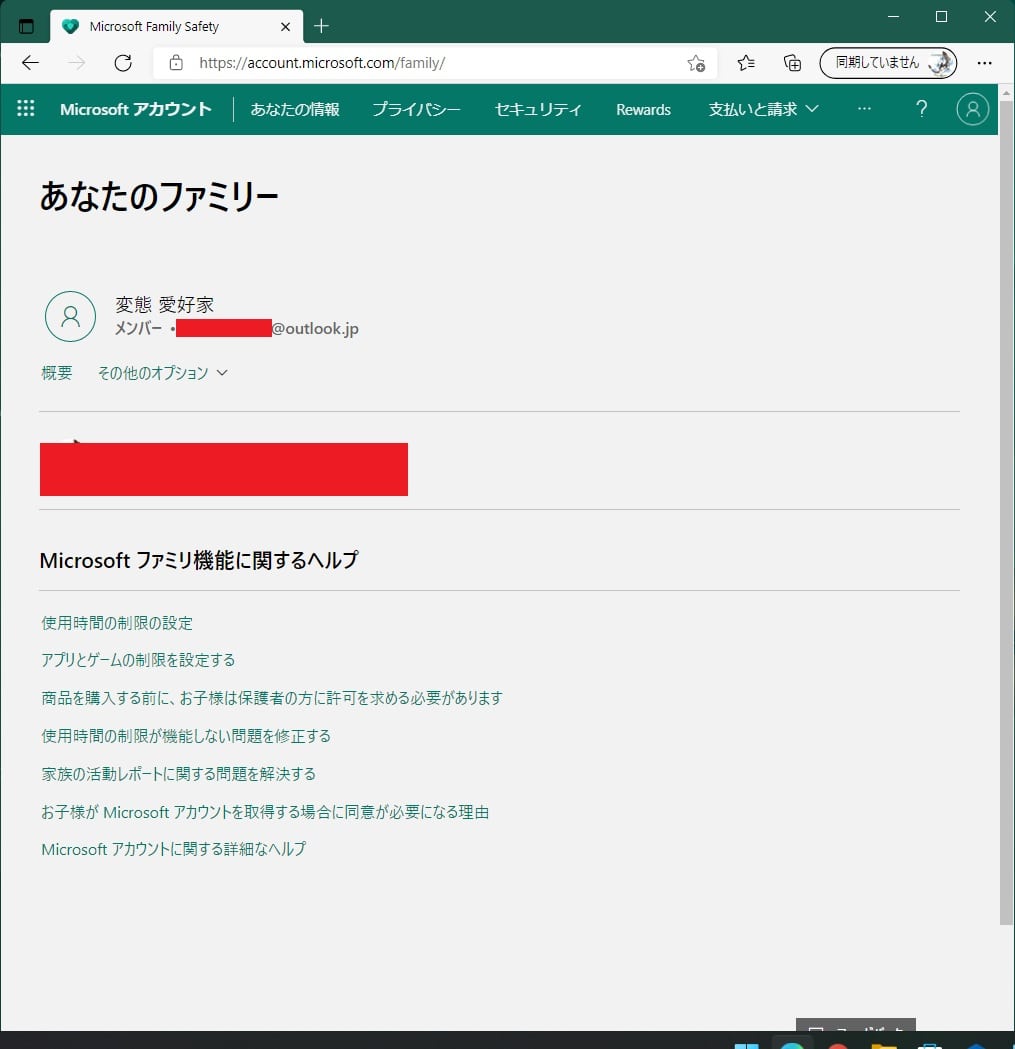Screen dimensions: 1015x1049
Task: Open 使用時間の制限が機能しない問題を修正する link
Action: click(186, 736)
